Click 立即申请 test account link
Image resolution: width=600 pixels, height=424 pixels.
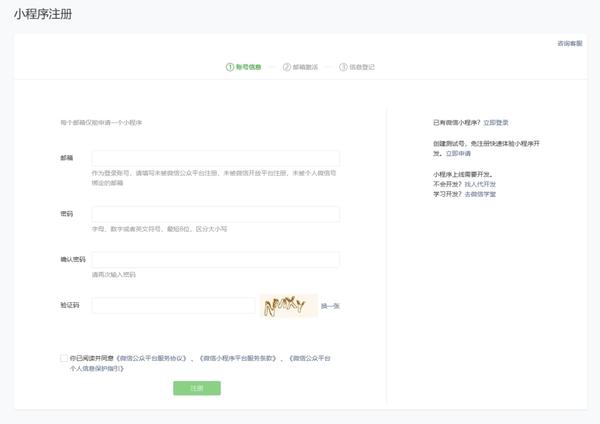[x=458, y=154]
